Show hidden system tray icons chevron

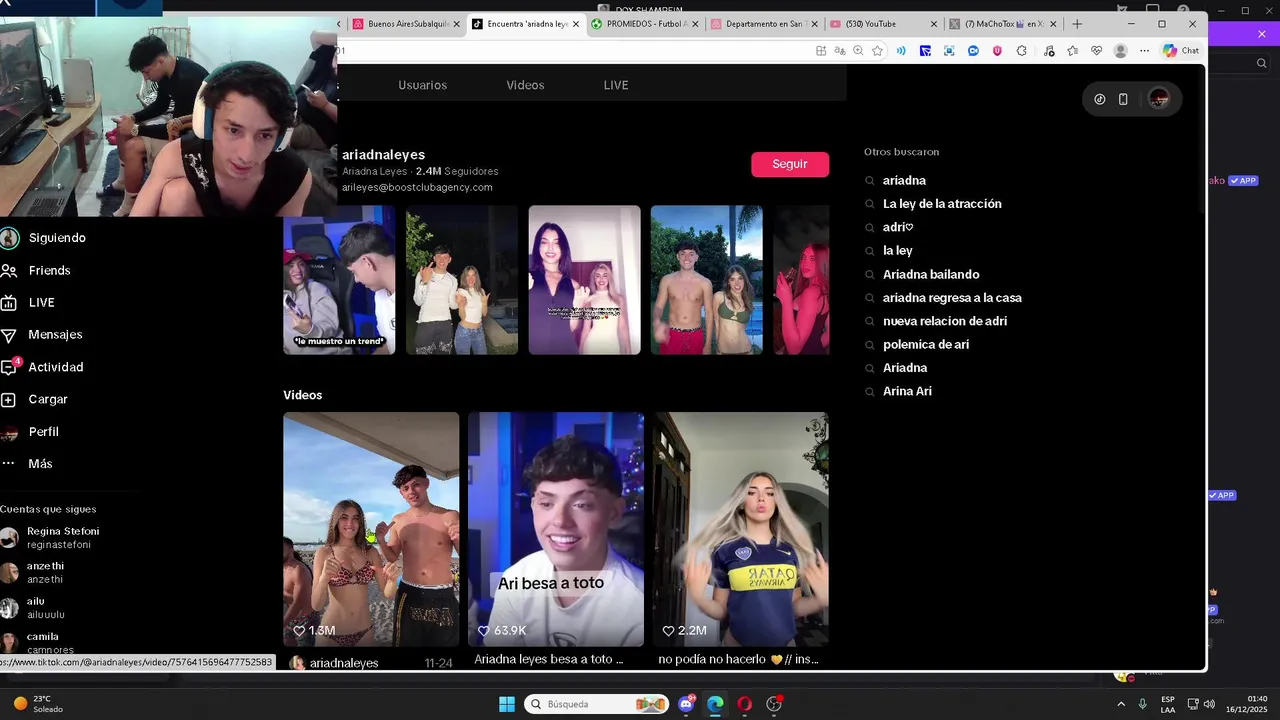pos(1121,704)
